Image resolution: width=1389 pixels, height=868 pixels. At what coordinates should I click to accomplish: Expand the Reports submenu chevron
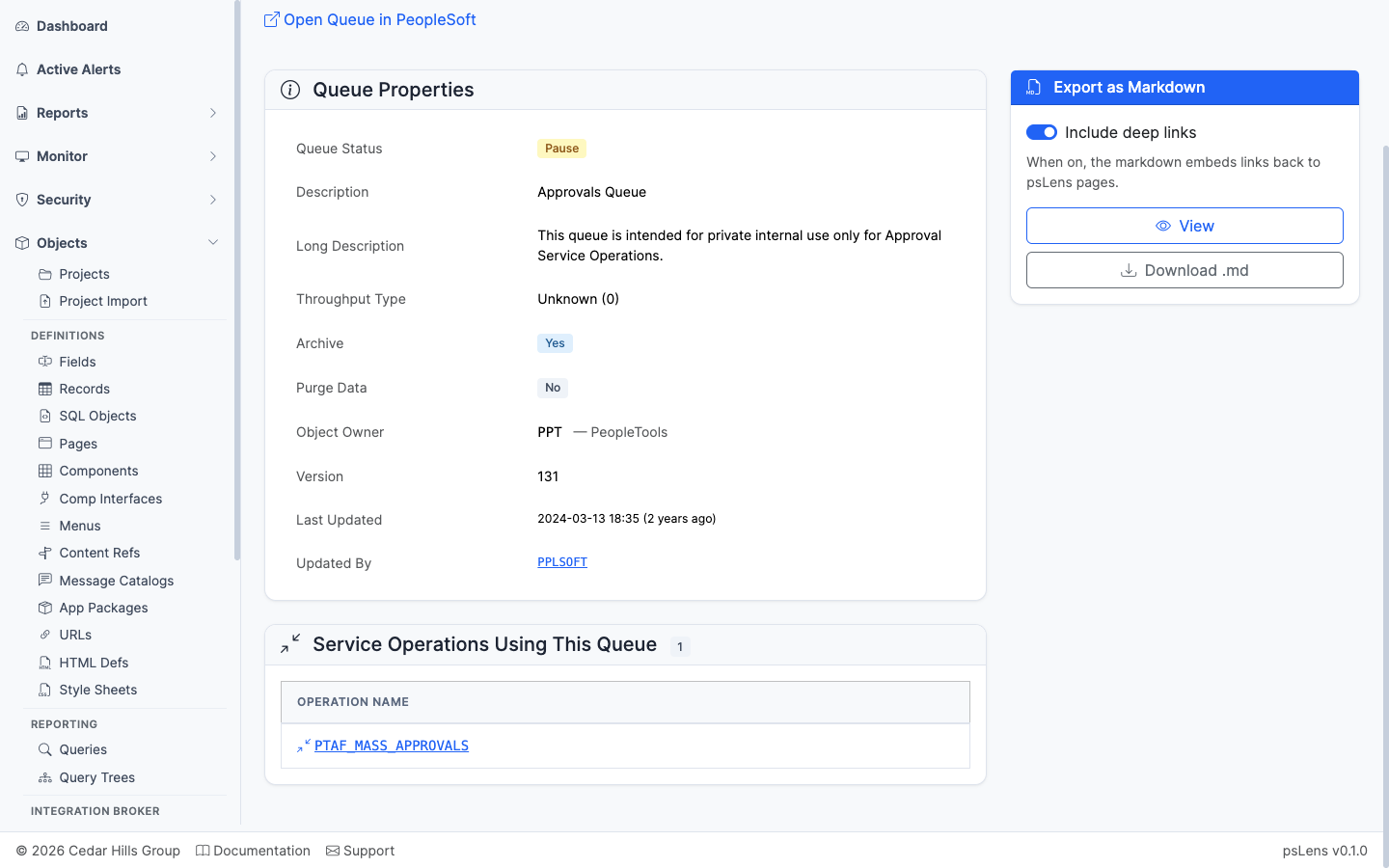(213, 113)
